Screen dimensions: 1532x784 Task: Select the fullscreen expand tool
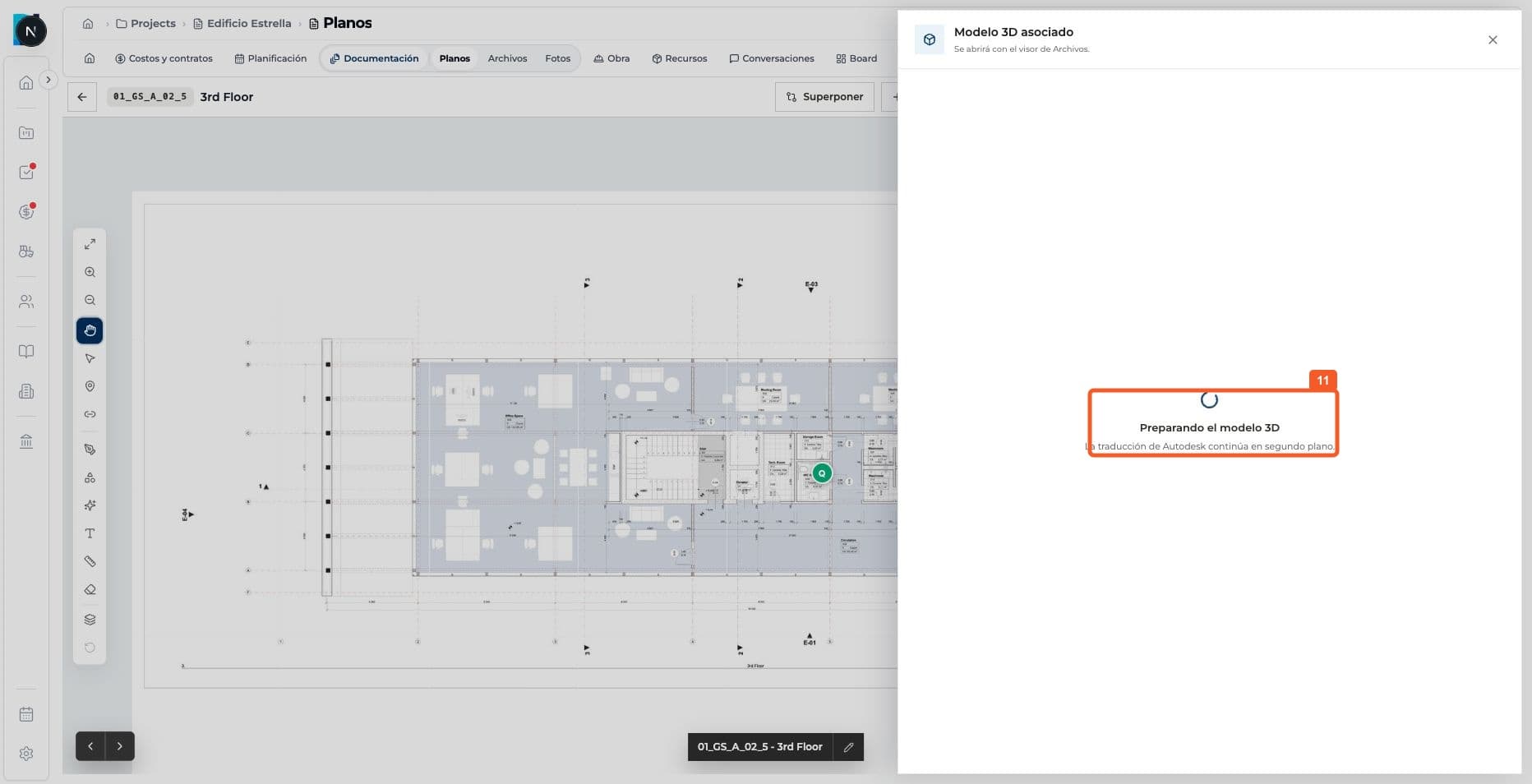pos(90,244)
